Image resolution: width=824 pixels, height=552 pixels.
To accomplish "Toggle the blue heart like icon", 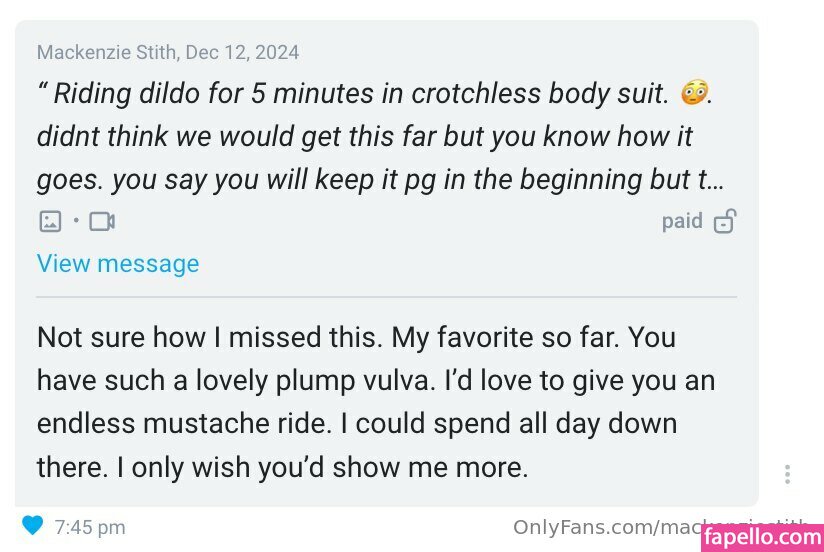I will click(x=33, y=525).
